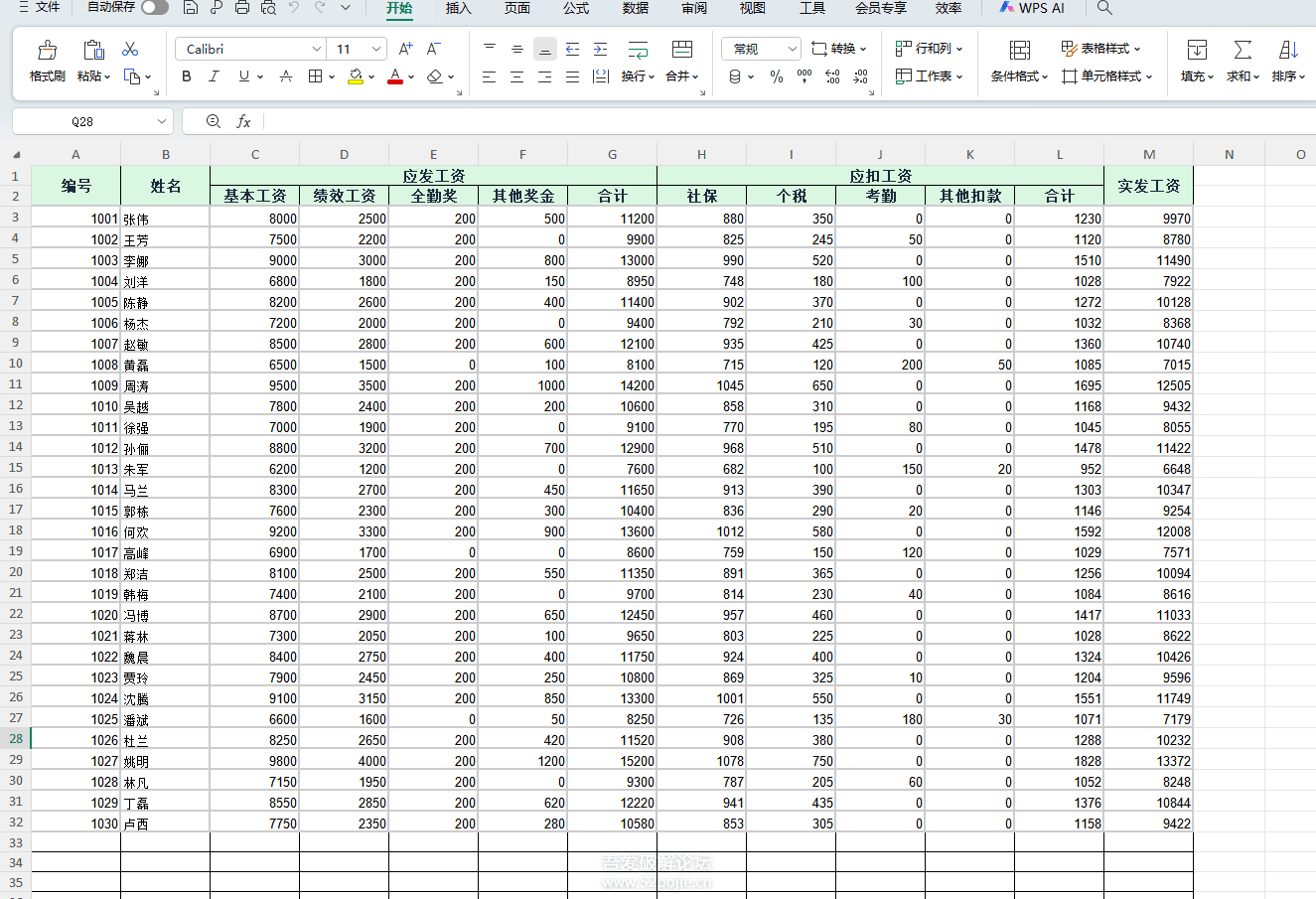
Task: Expand the font size dropdown
Action: pyautogui.click(x=376, y=49)
